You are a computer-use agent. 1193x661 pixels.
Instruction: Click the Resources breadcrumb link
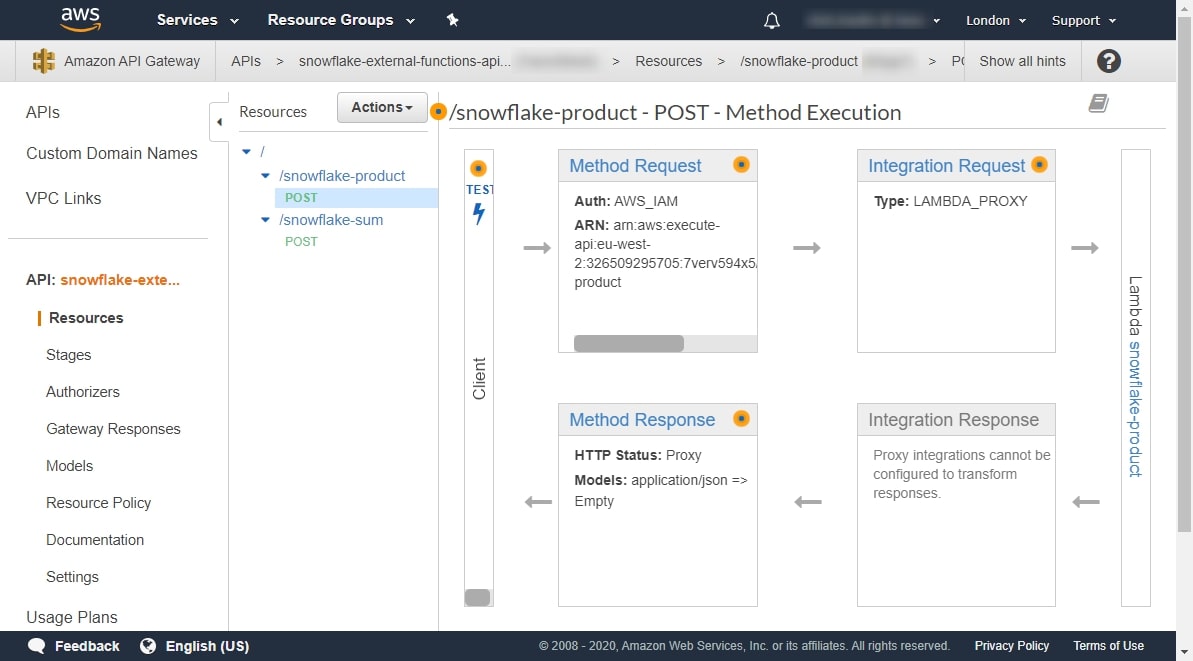669,61
